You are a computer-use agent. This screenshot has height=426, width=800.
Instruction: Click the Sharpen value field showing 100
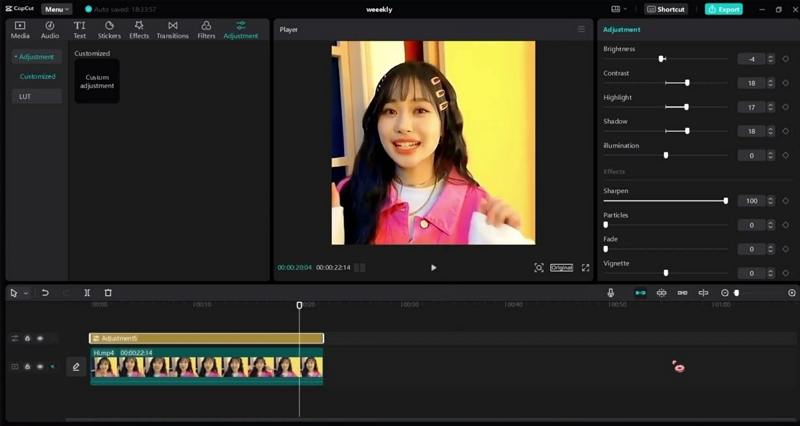(752, 201)
